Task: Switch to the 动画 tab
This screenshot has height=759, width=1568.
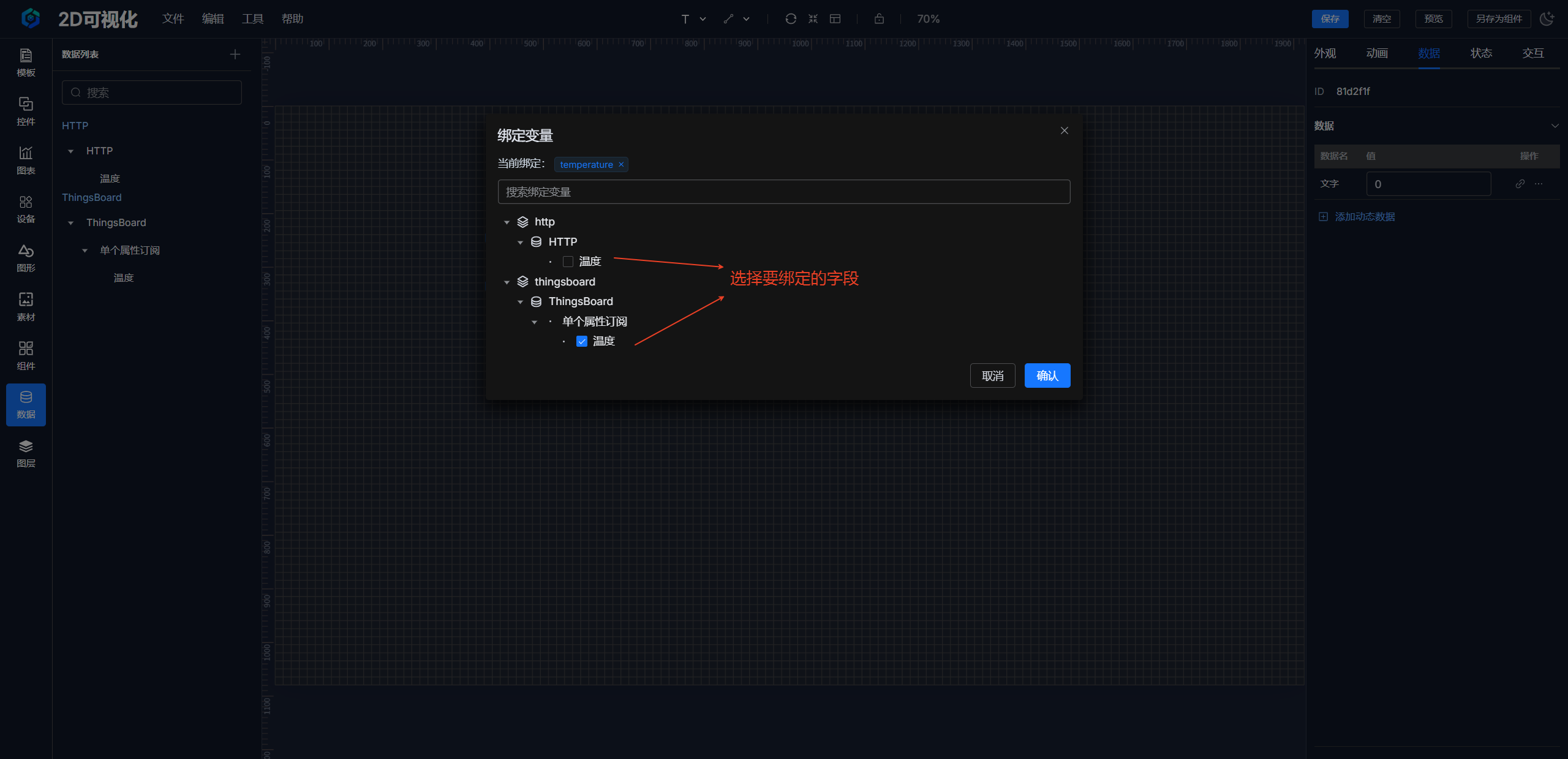Action: click(1376, 53)
